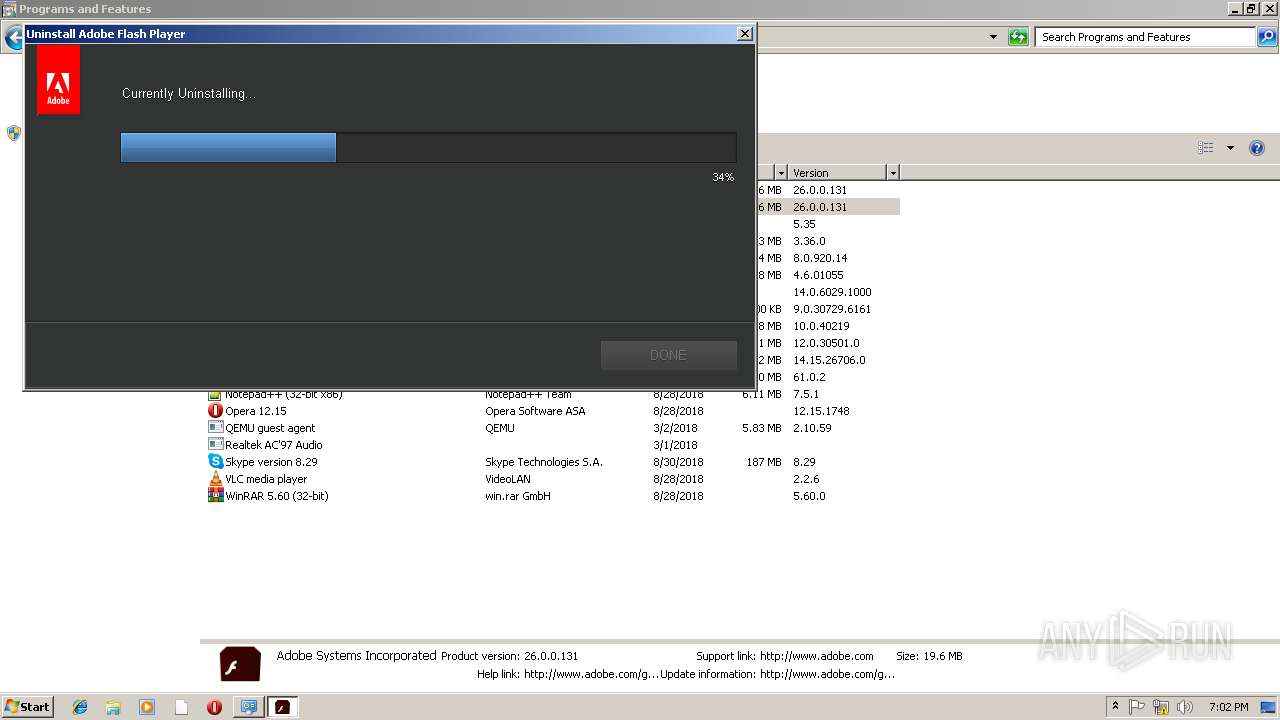Click the QEMU guest agent icon

(215, 428)
